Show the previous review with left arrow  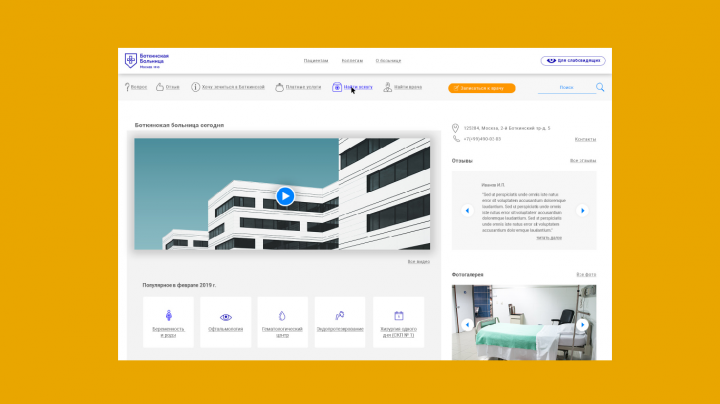click(x=467, y=210)
